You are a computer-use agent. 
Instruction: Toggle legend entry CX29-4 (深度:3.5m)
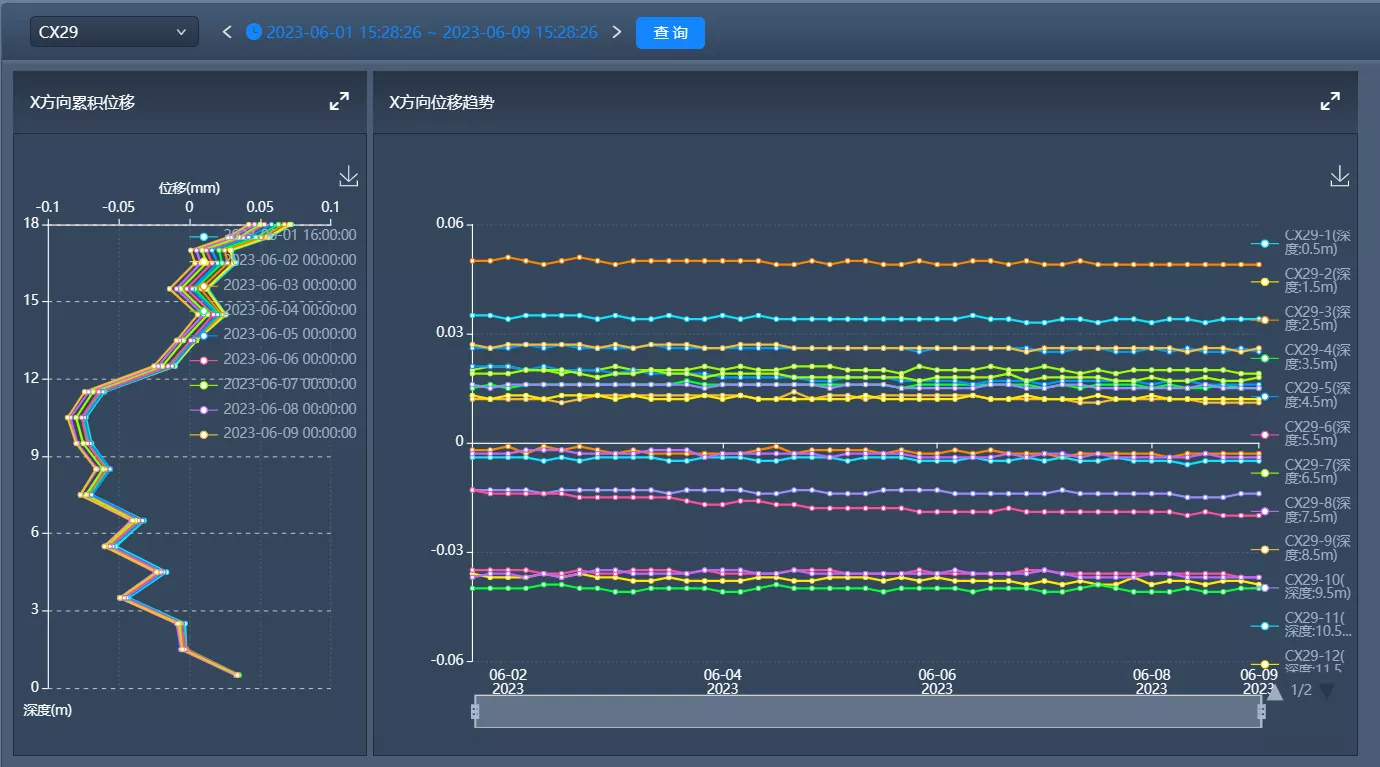point(1302,357)
